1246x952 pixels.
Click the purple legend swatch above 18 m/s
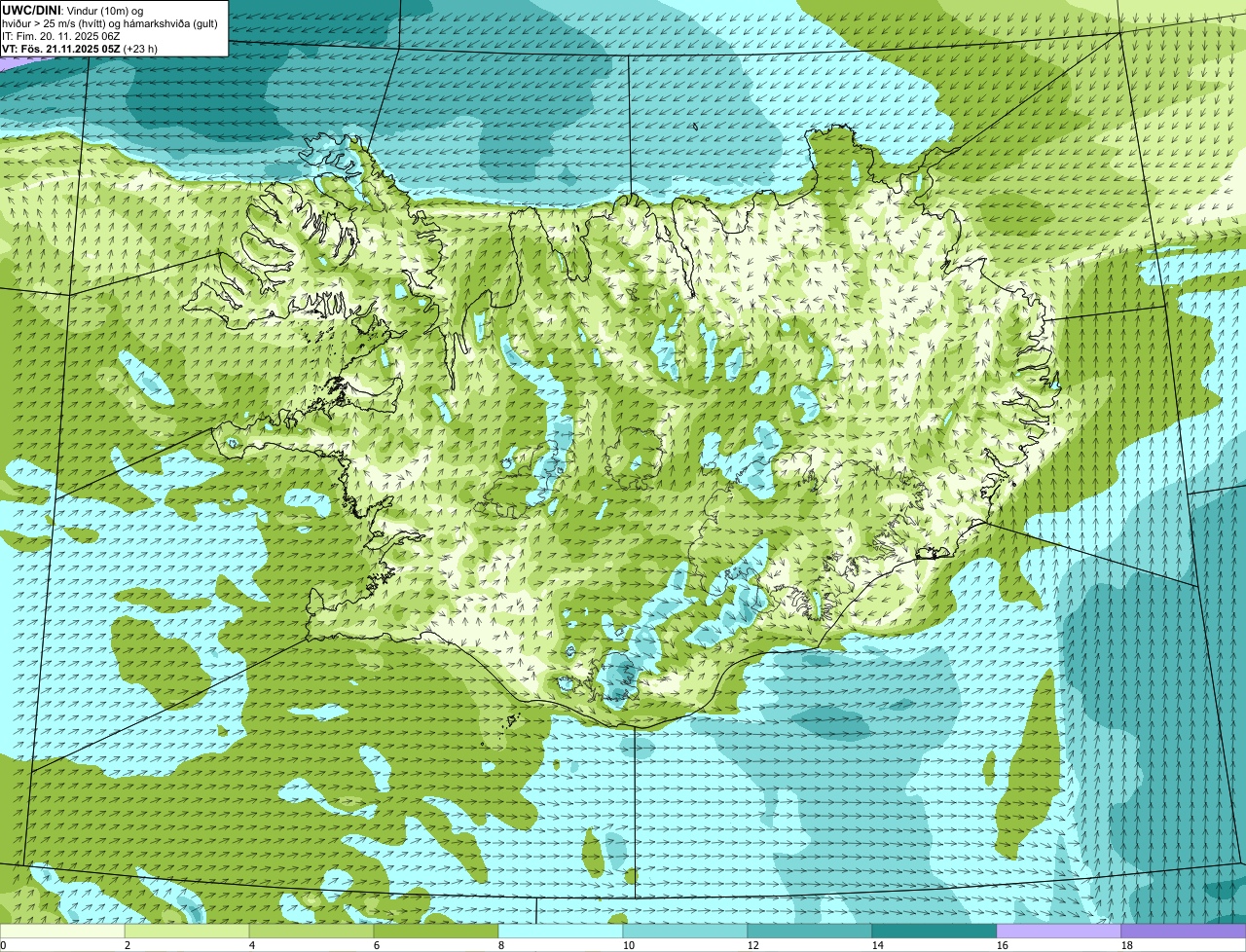(1184, 931)
